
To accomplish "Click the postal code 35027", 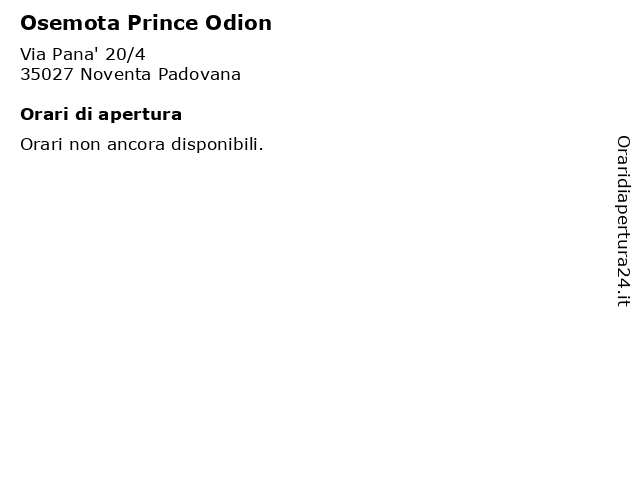I will point(47,75).
